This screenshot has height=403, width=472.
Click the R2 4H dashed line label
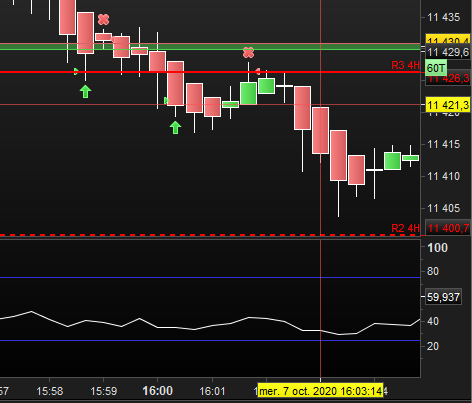405,228
